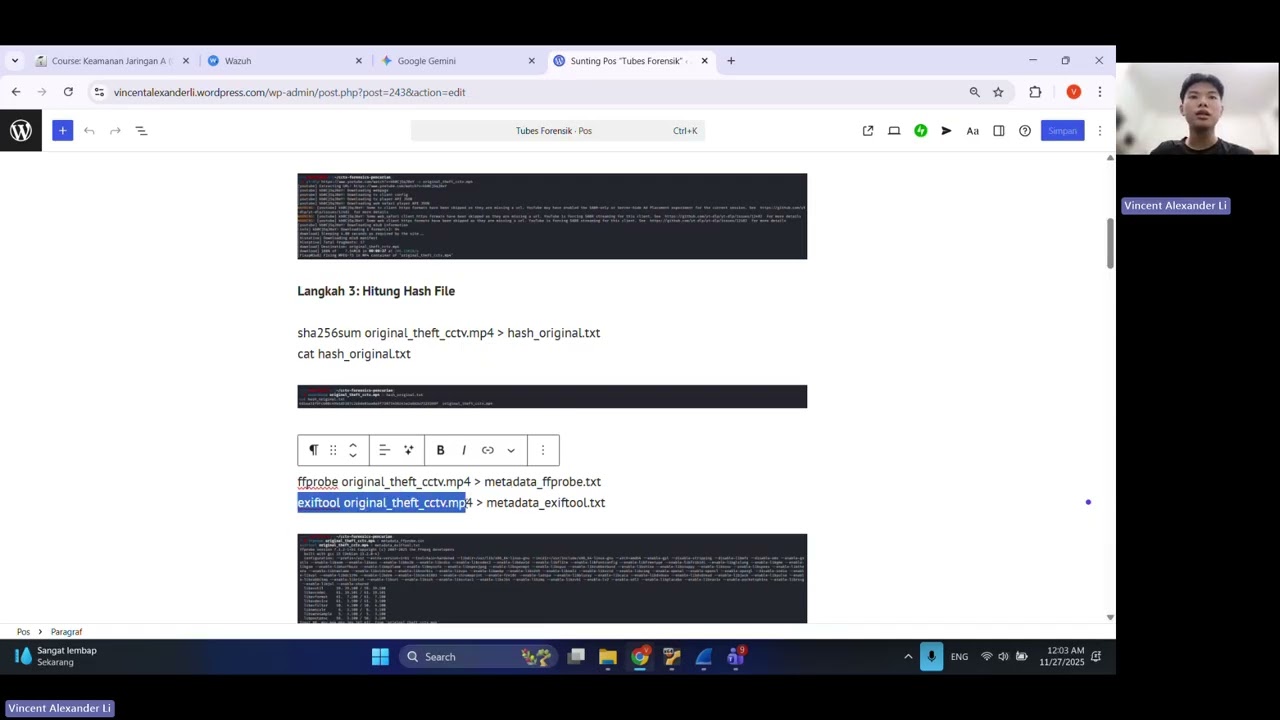Open the Aa styles icon
This screenshot has height=720, width=1280.
(972, 131)
